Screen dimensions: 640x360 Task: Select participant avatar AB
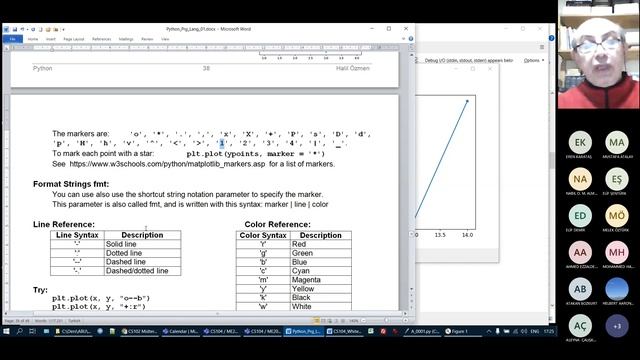point(580,289)
